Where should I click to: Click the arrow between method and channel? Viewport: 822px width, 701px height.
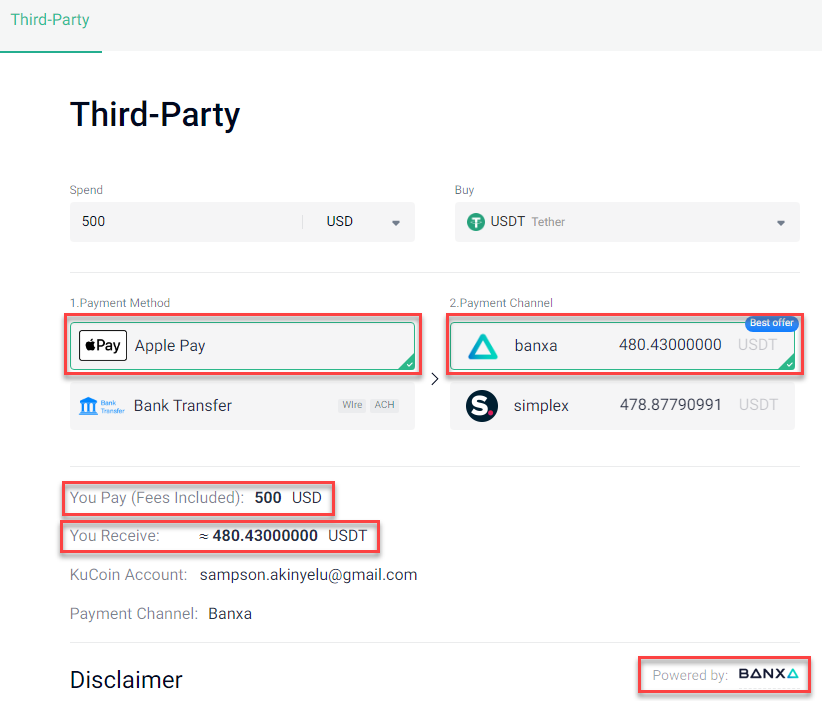pos(435,379)
